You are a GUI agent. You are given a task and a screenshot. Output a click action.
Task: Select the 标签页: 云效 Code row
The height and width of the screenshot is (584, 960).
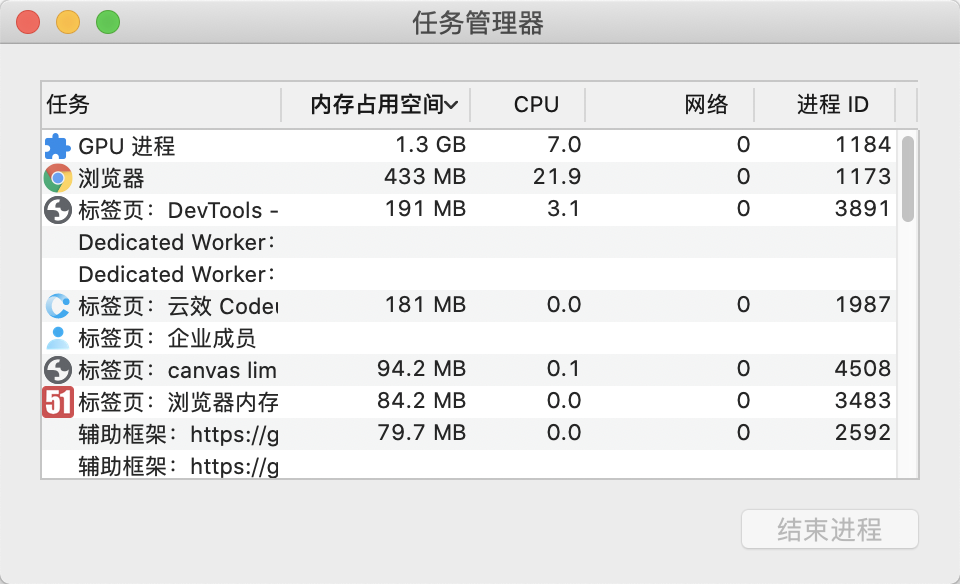(x=469, y=306)
